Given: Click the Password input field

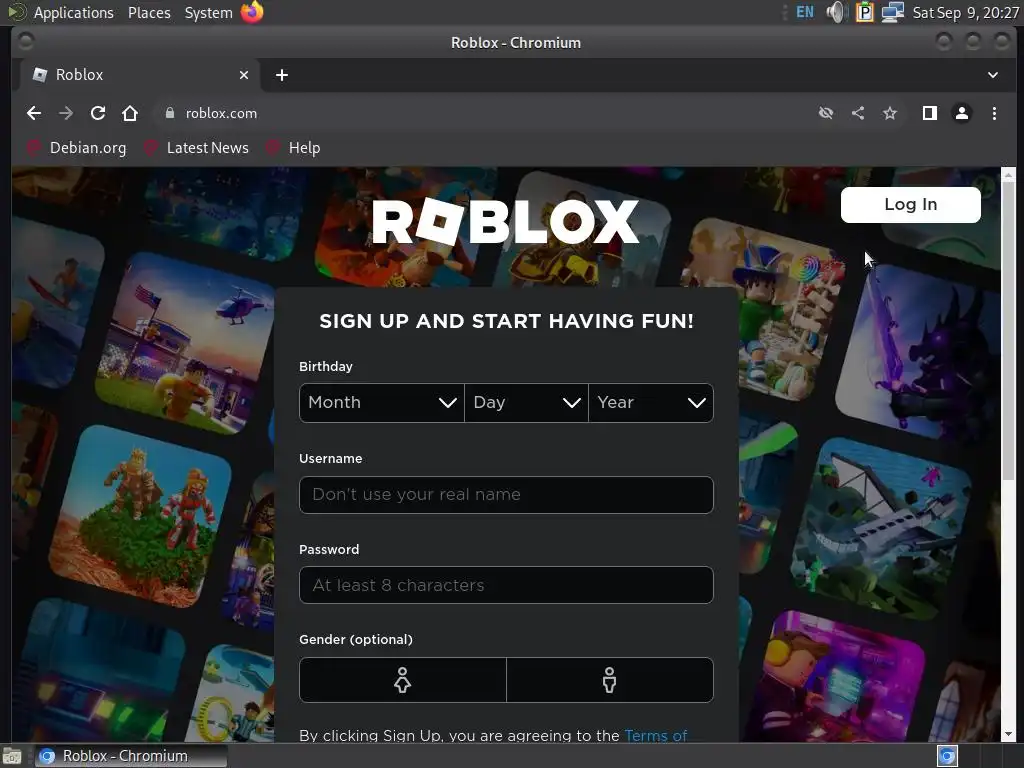Looking at the screenshot, I should pos(506,584).
